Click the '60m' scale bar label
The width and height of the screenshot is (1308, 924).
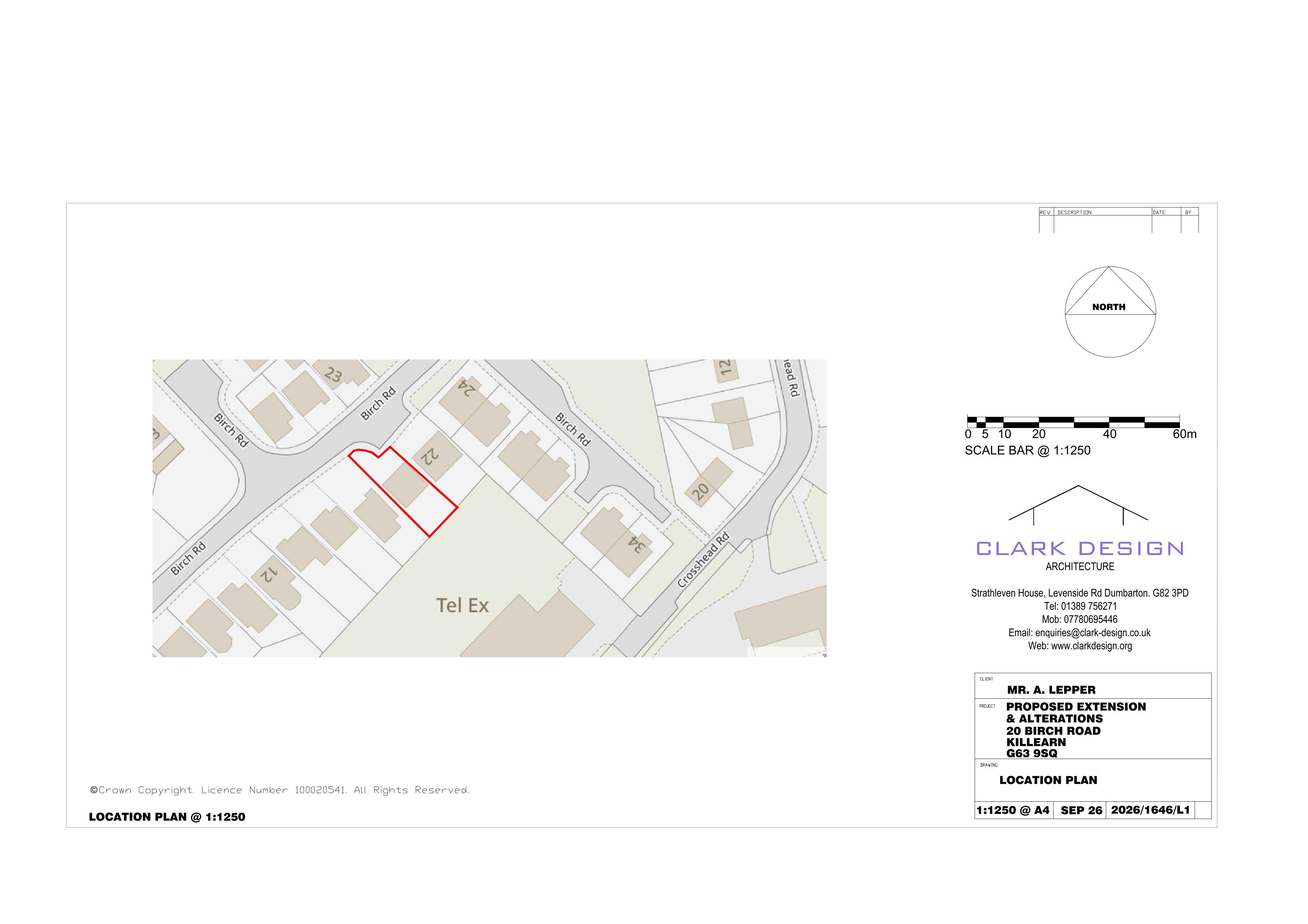point(1184,434)
